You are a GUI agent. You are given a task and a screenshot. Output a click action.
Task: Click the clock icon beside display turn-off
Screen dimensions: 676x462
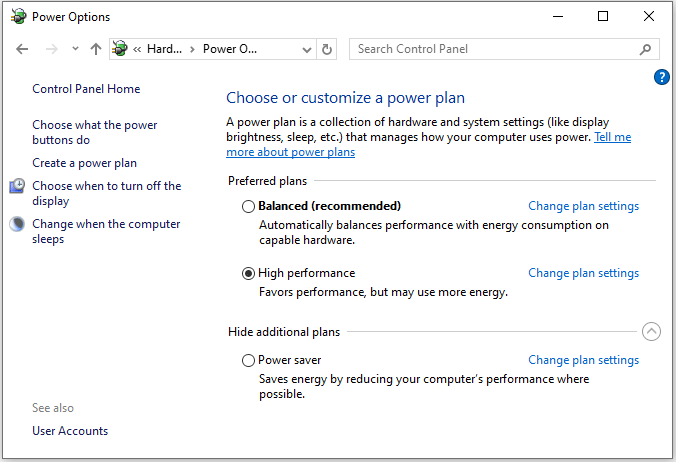point(18,187)
